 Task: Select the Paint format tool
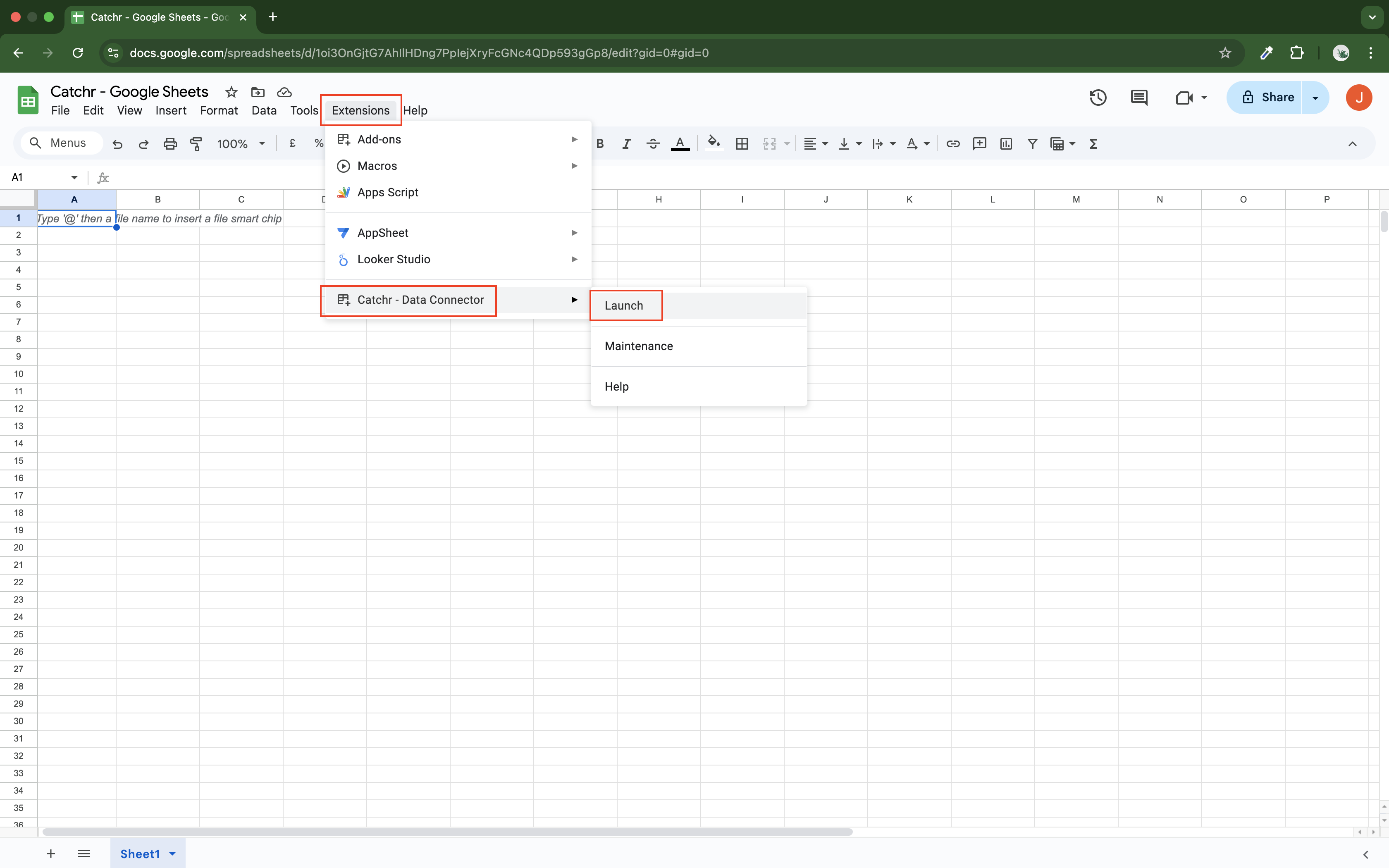click(196, 143)
